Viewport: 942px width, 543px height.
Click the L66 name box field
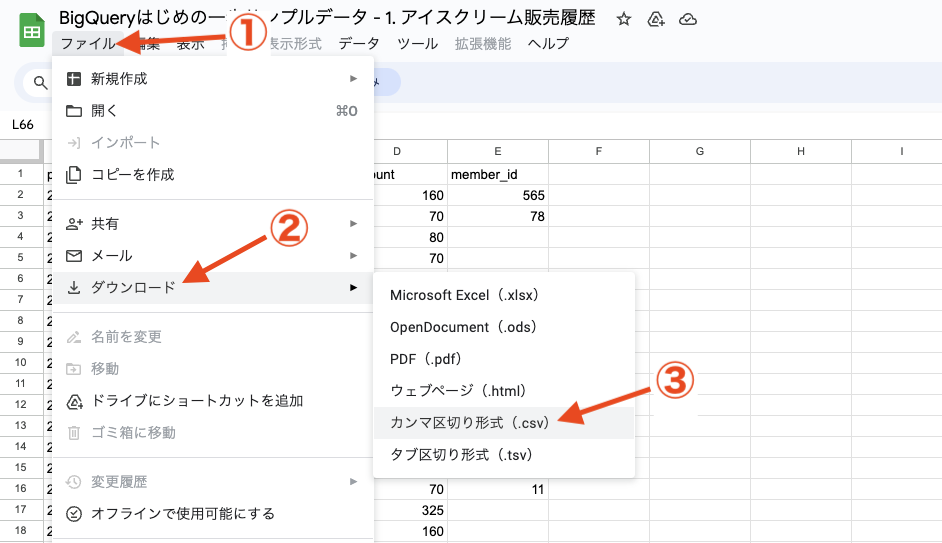pyautogui.click(x=24, y=125)
